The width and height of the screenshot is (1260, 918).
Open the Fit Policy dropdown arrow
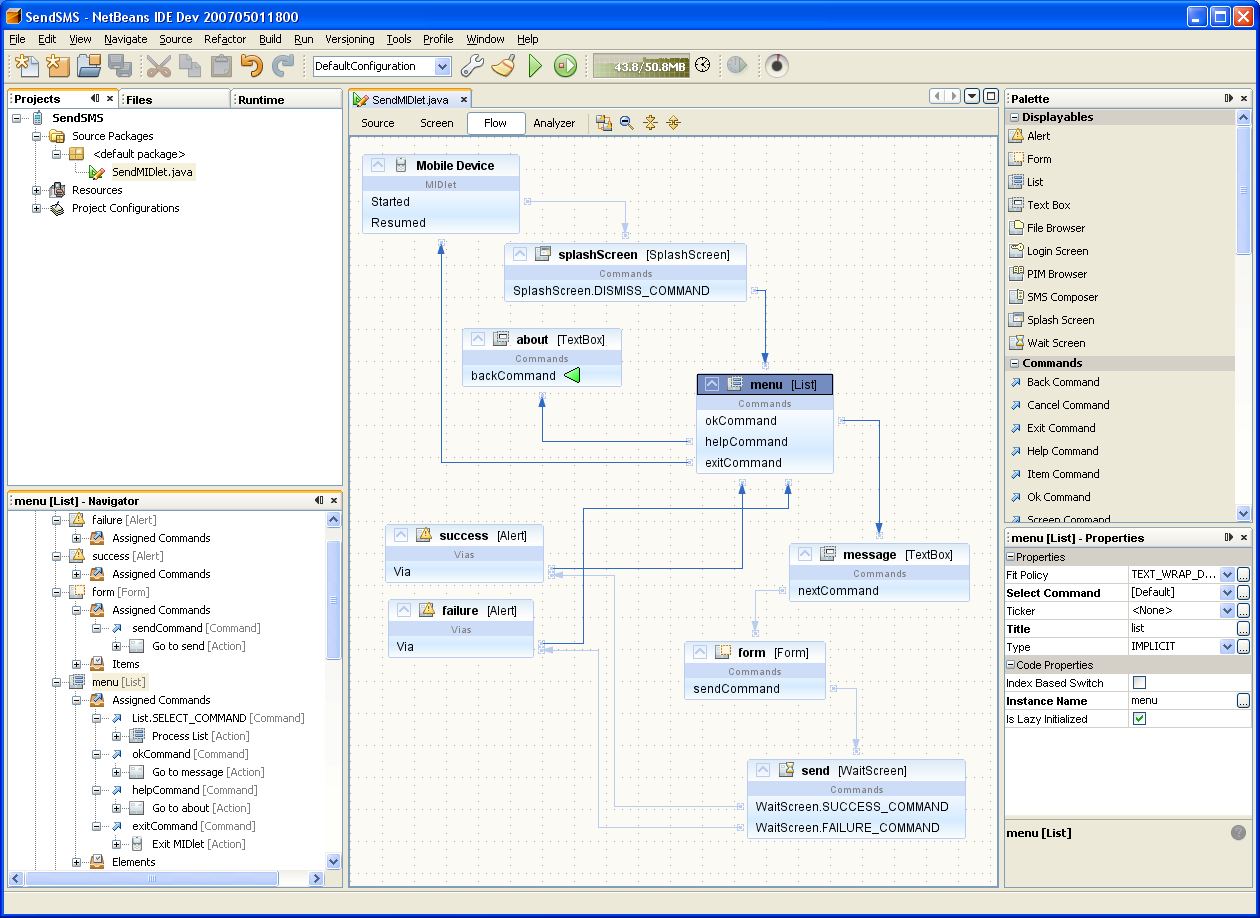tap(1227, 575)
